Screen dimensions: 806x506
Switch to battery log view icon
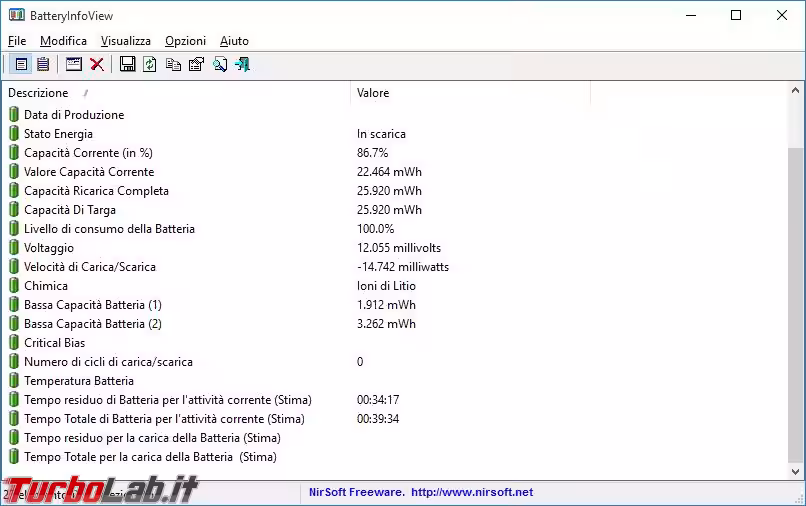click(x=43, y=65)
